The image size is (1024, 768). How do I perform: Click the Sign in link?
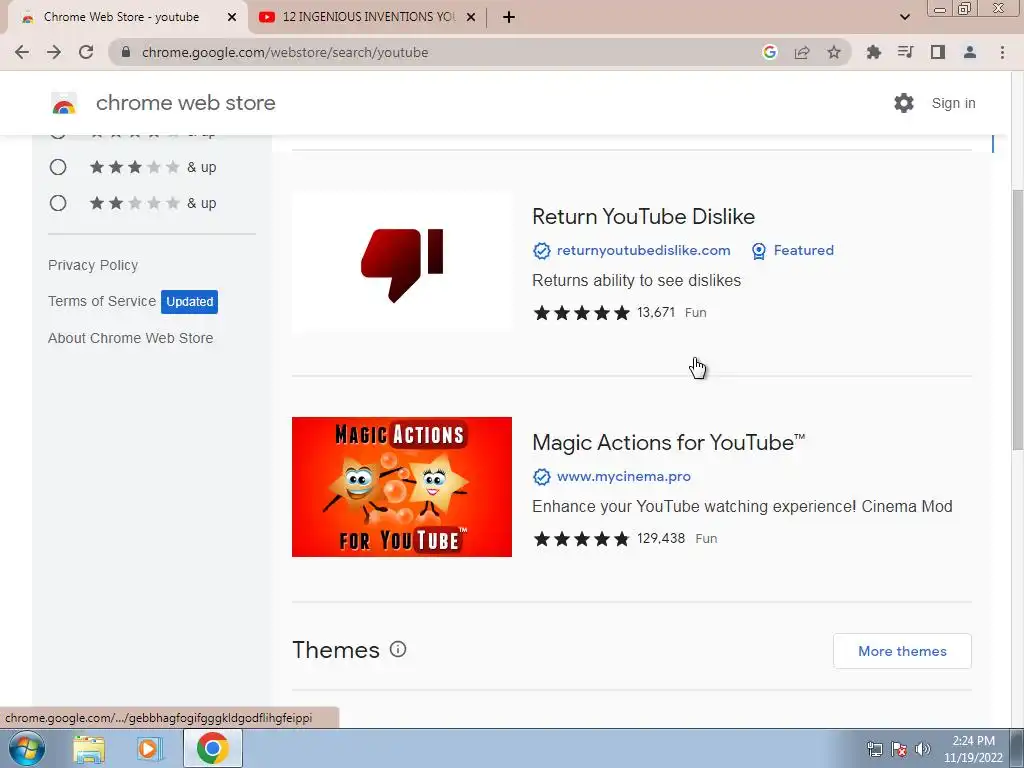pos(953,103)
